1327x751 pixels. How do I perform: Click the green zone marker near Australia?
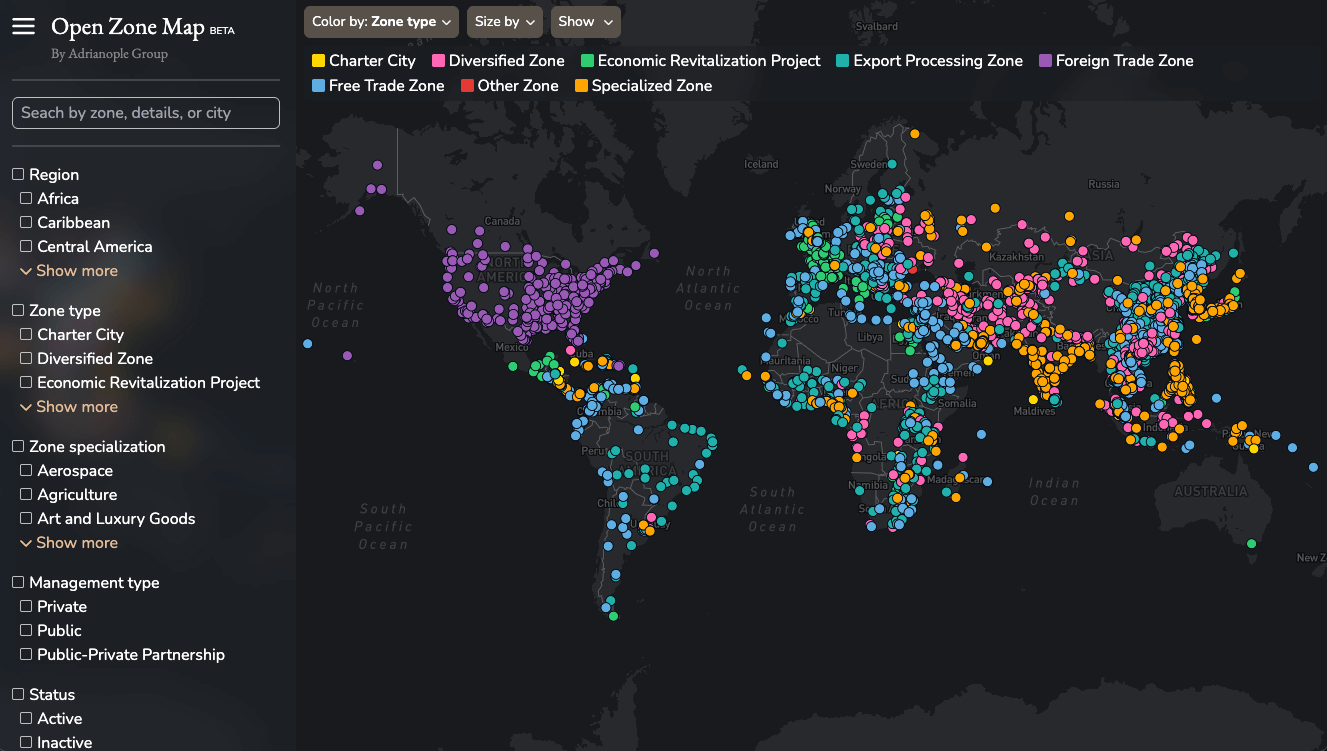click(x=1250, y=543)
